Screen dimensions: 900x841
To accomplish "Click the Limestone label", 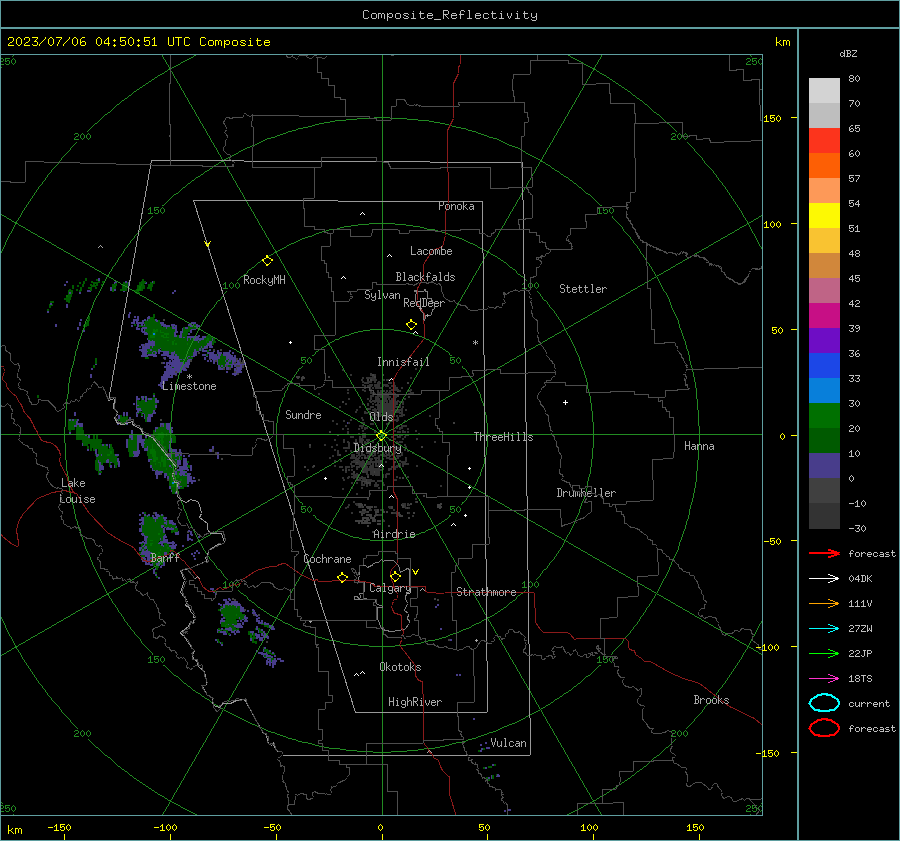I will [x=189, y=386].
